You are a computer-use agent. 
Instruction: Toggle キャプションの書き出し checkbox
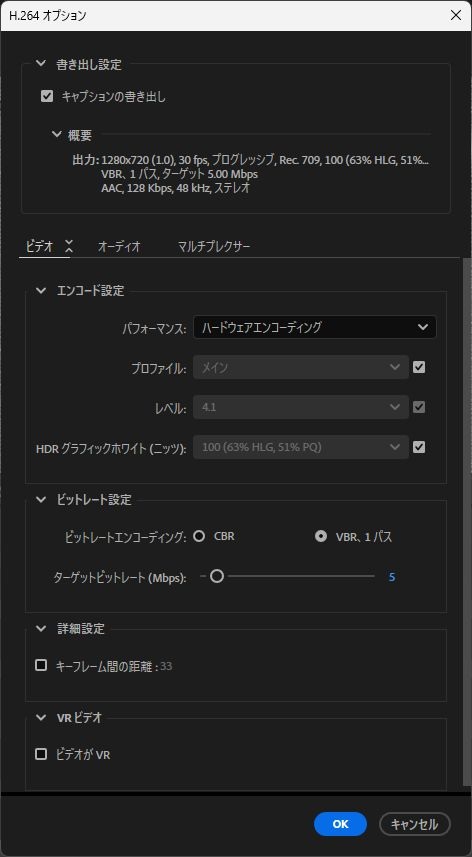pyautogui.click(x=47, y=97)
